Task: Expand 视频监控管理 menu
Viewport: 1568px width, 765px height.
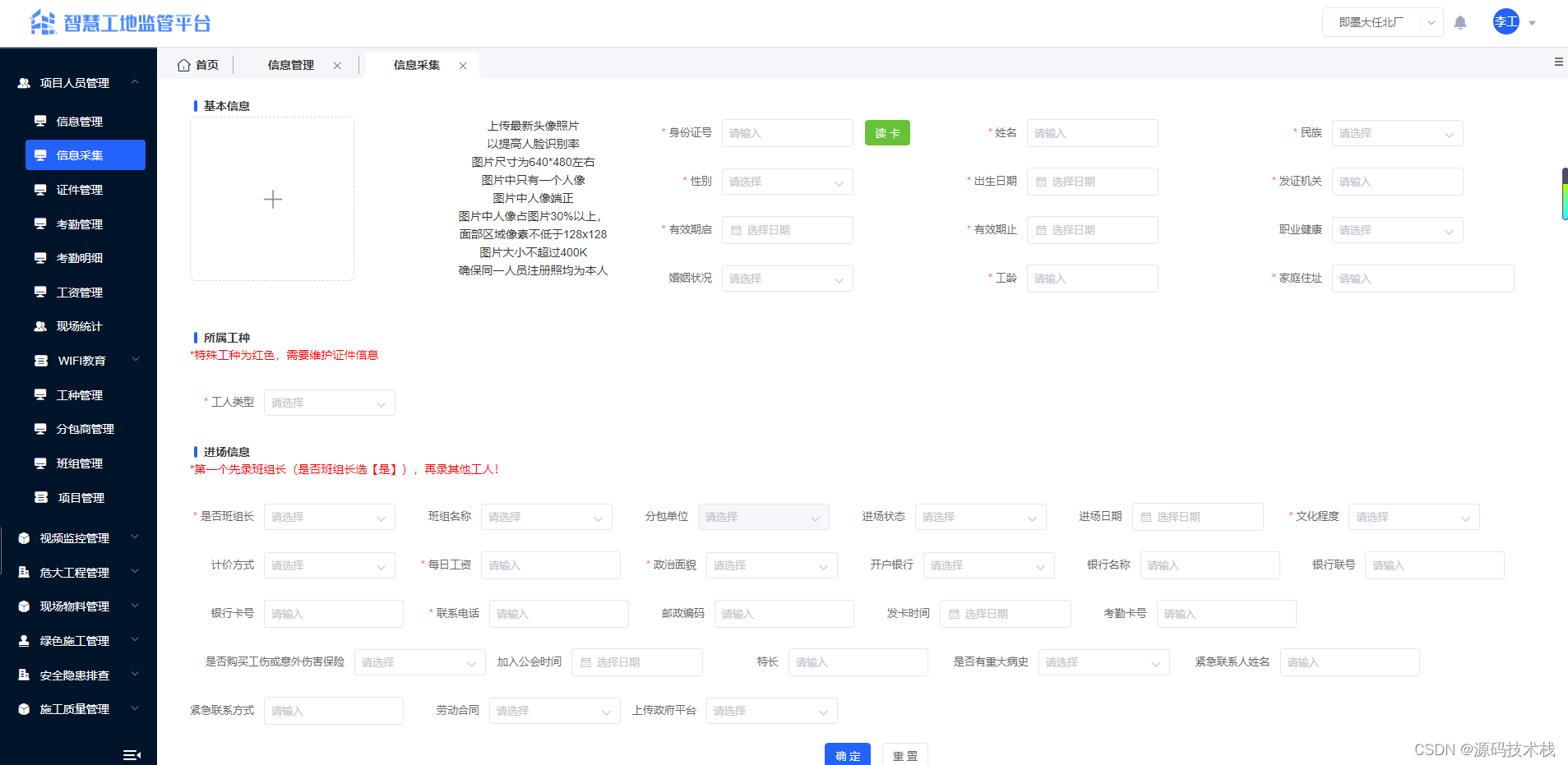Action: point(78,538)
